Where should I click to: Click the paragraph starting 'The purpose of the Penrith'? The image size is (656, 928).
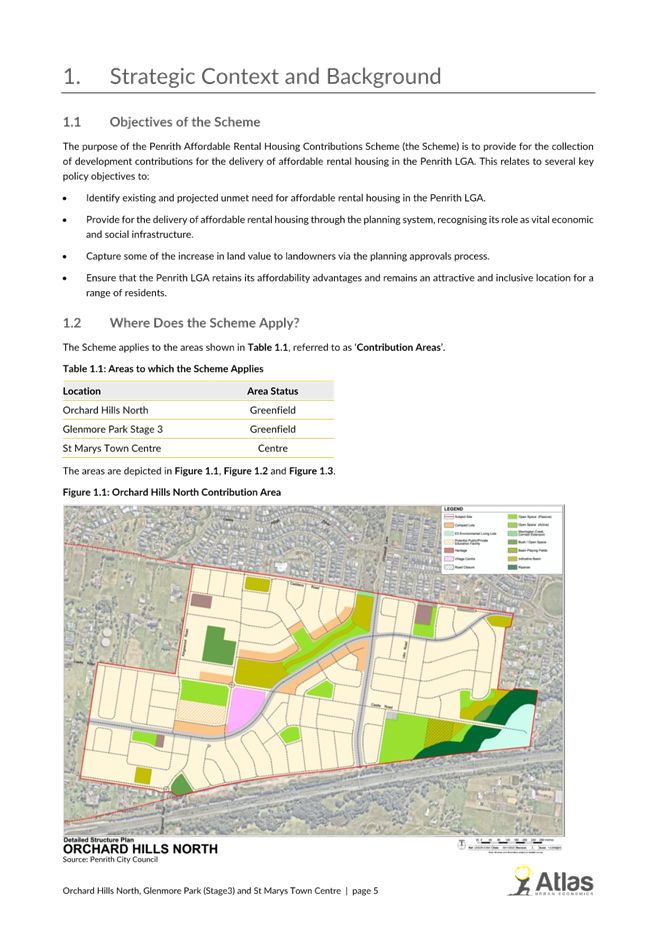(328, 161)
